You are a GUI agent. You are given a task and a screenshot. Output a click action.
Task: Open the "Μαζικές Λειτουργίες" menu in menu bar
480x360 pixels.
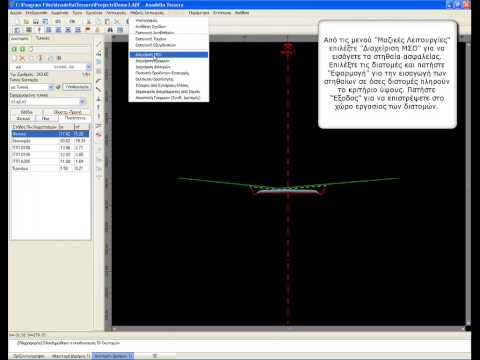point(147,13)
